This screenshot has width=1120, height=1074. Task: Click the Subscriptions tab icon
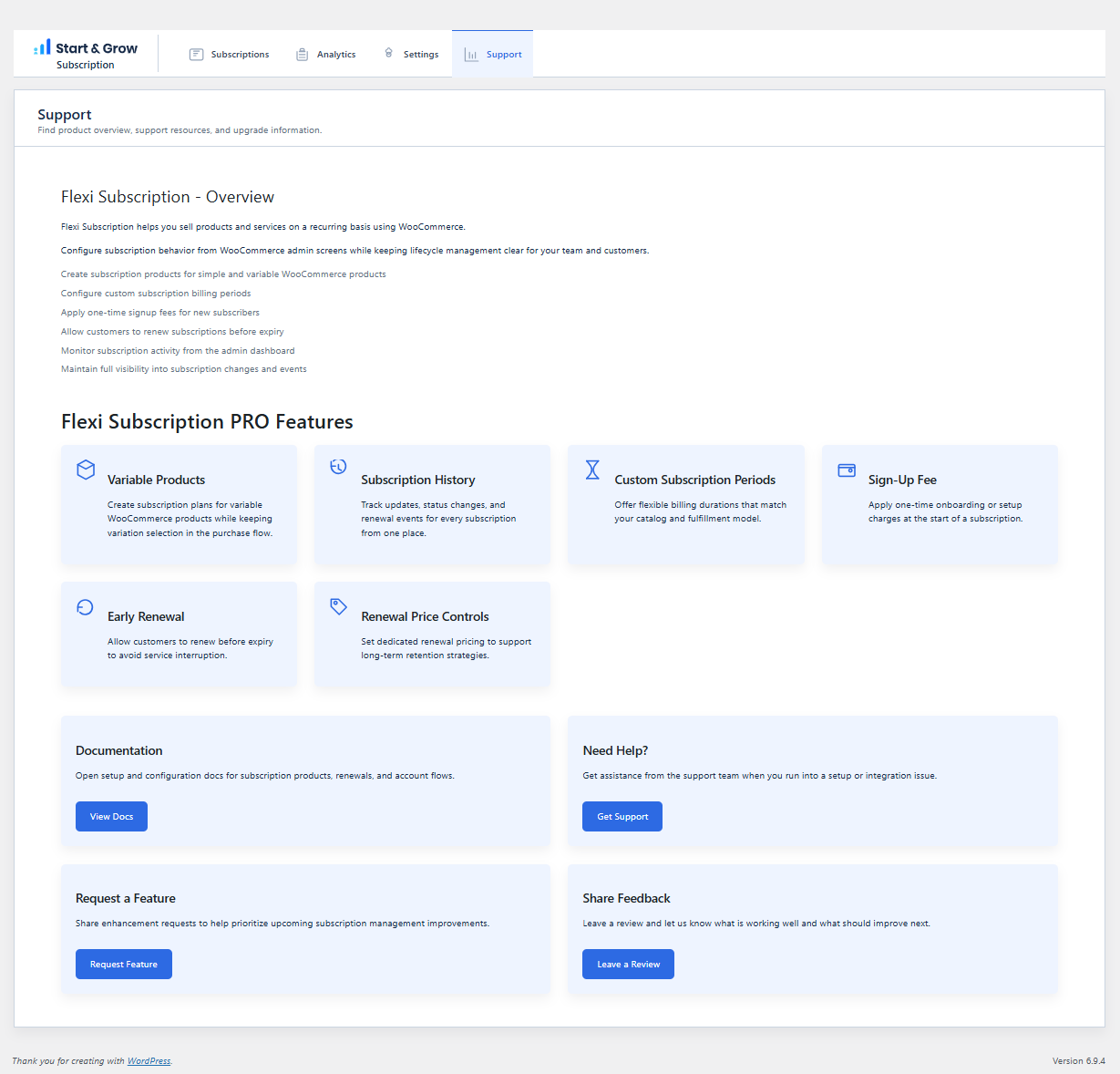pos(196,55)
